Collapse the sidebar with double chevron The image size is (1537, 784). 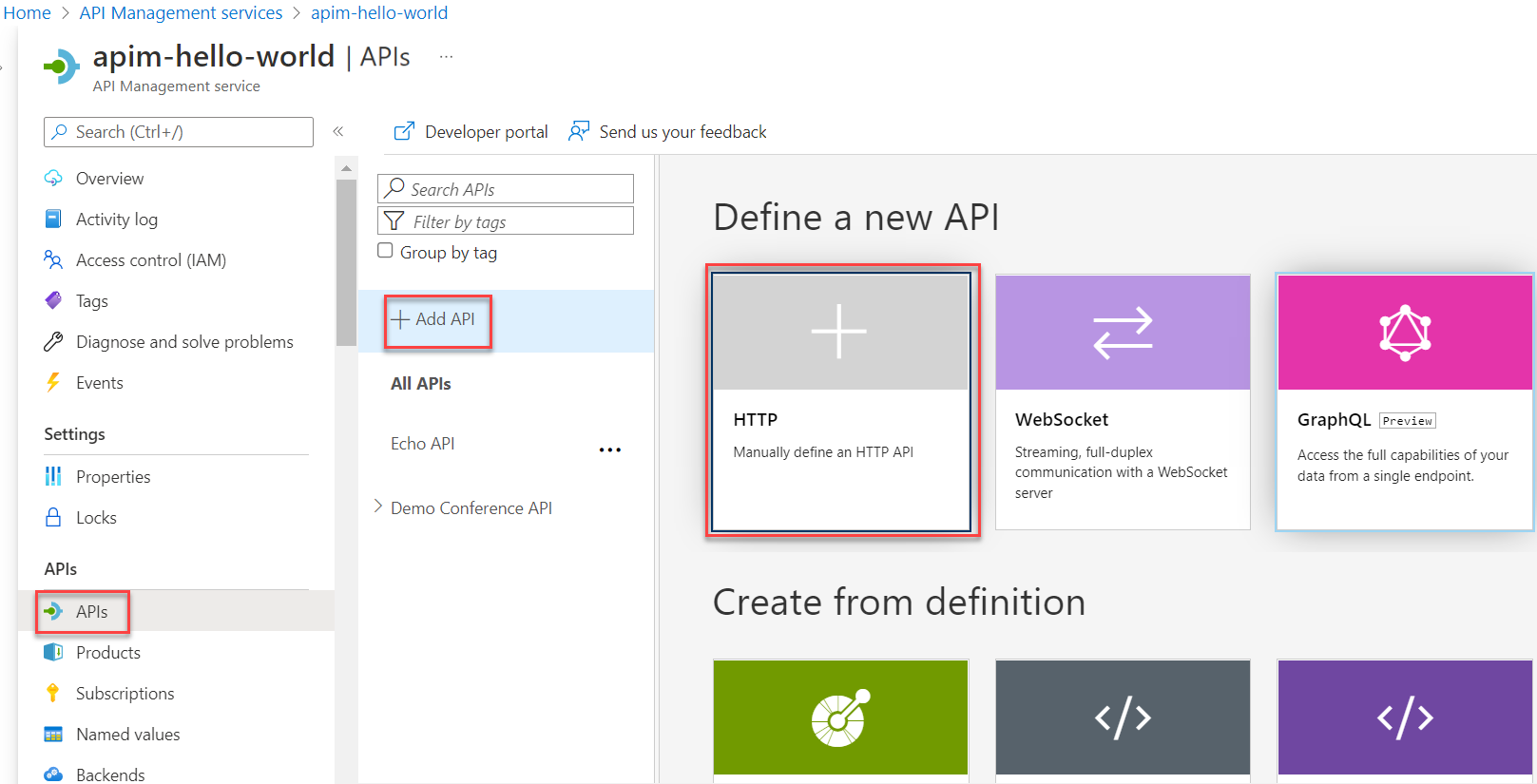click(x=337, y=131)
